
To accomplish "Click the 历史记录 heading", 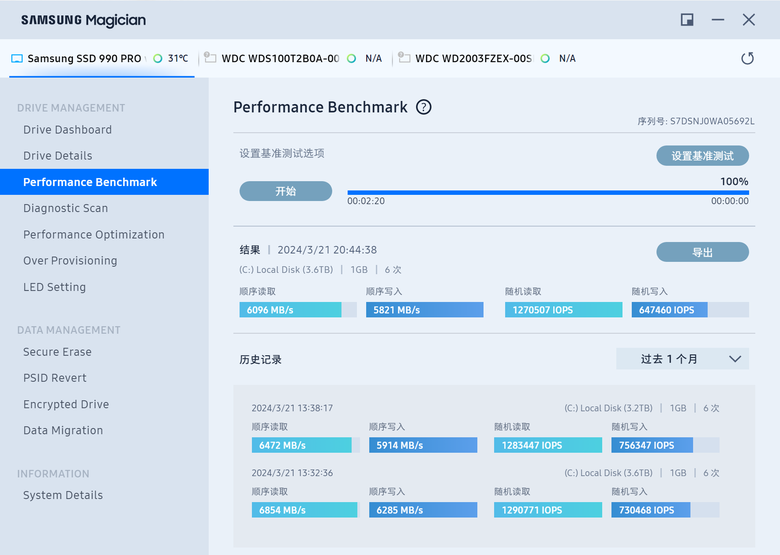I will 260,360.
